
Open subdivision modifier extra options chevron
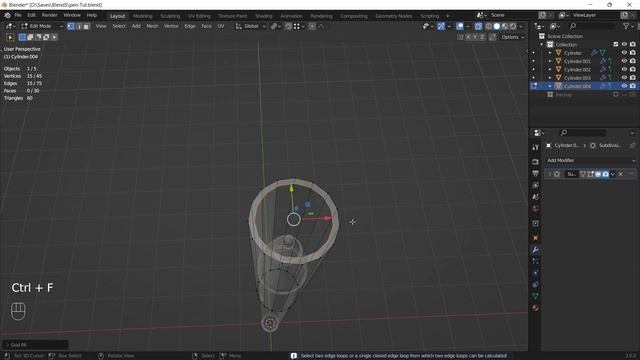coord(613,174)
